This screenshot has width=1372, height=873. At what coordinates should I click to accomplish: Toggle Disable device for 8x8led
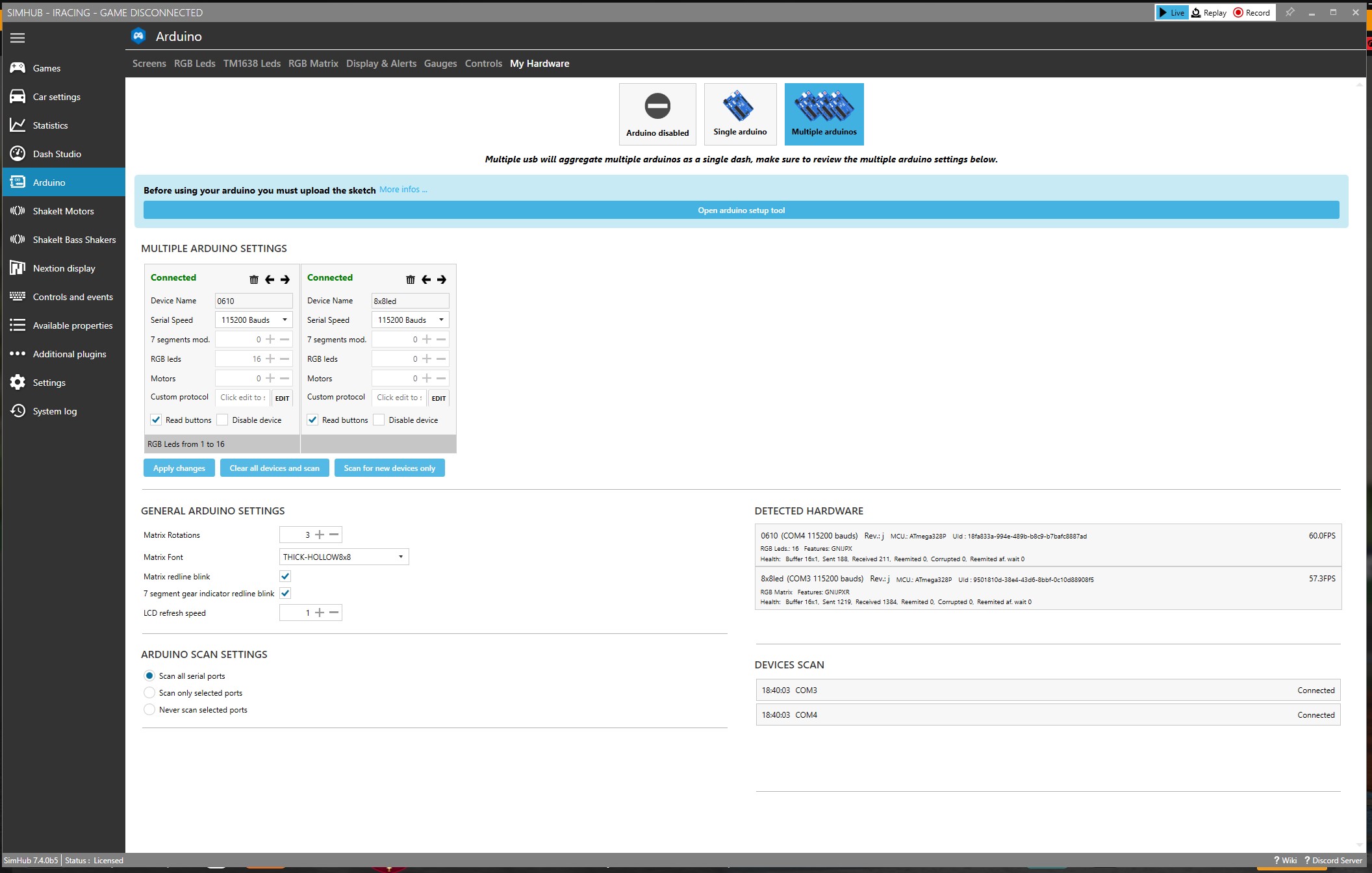[x=379, y=420]
